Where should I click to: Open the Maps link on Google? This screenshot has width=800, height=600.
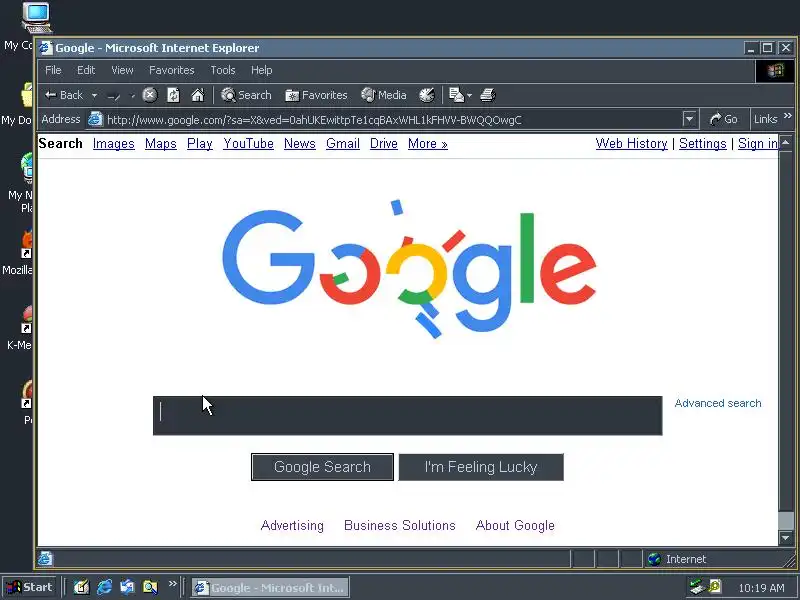pos(161,143)
